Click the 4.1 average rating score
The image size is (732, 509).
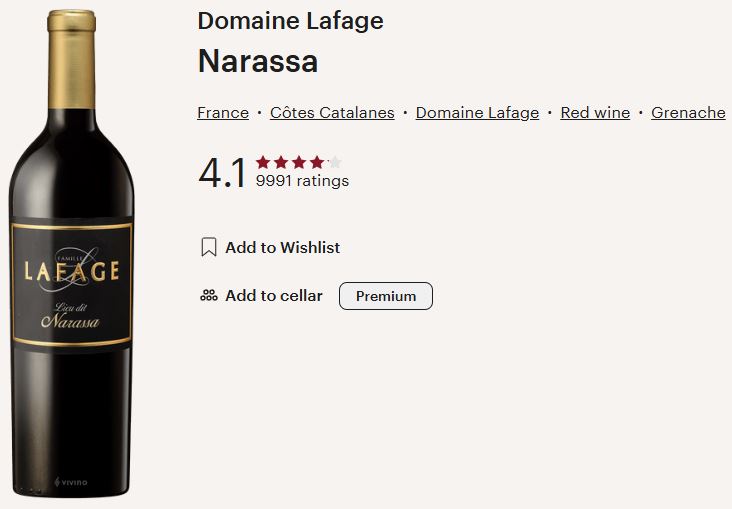coord(222,173)
